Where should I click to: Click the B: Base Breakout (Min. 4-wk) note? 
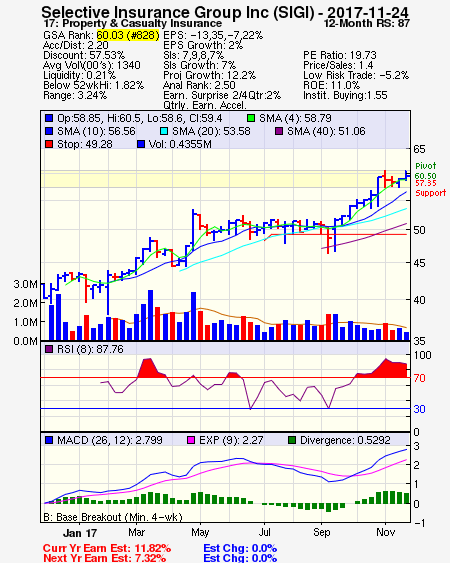tap(113, 517)
